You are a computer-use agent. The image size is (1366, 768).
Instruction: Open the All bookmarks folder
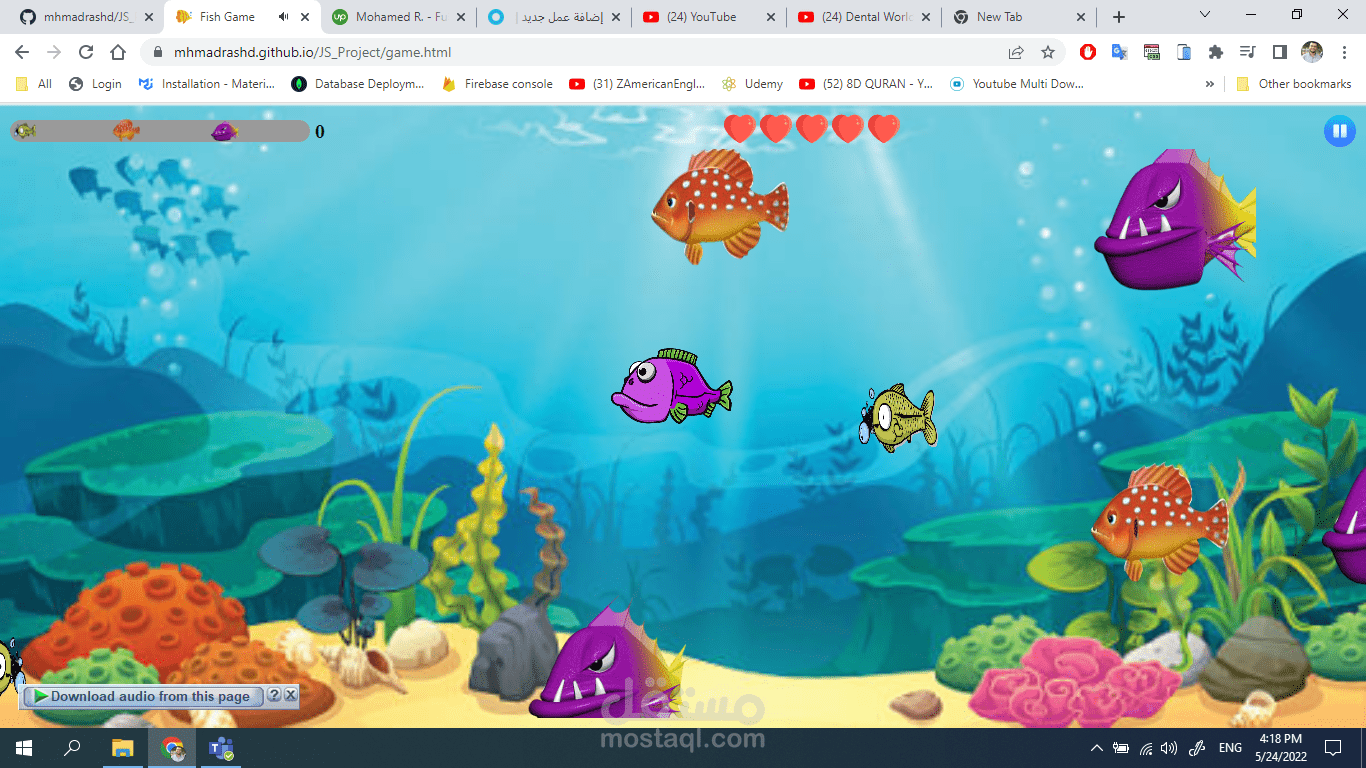coord(34,84)
